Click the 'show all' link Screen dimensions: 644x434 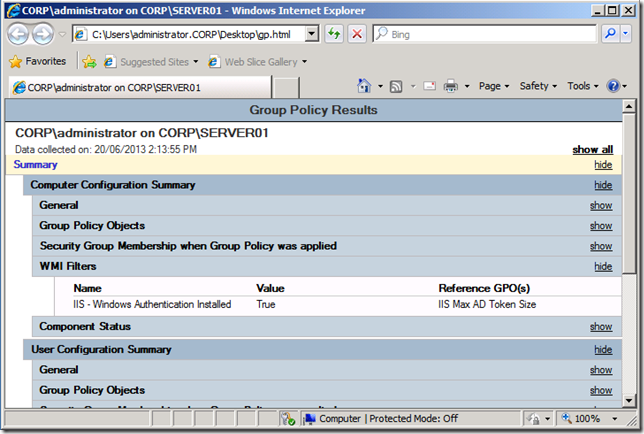[x=592, y=149]
